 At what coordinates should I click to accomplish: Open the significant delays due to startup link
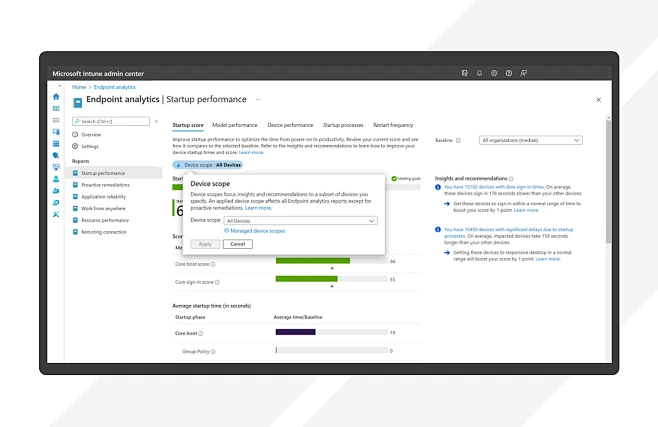point(508,233)
